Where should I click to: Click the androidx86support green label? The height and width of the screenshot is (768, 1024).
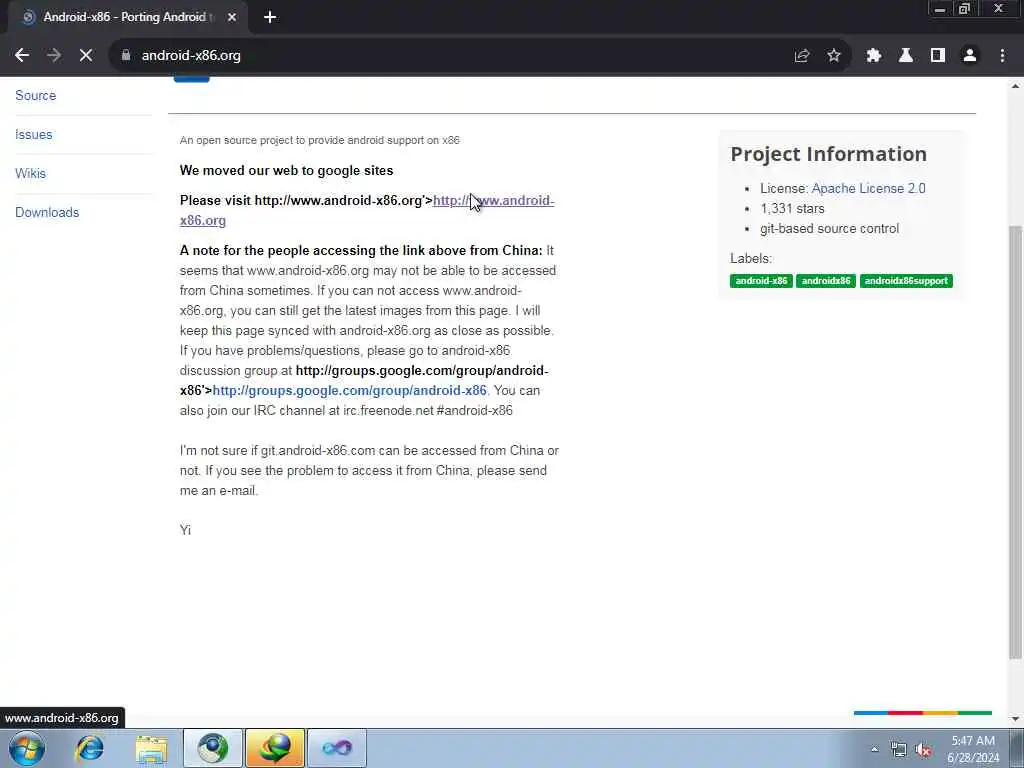pos(906,281)
